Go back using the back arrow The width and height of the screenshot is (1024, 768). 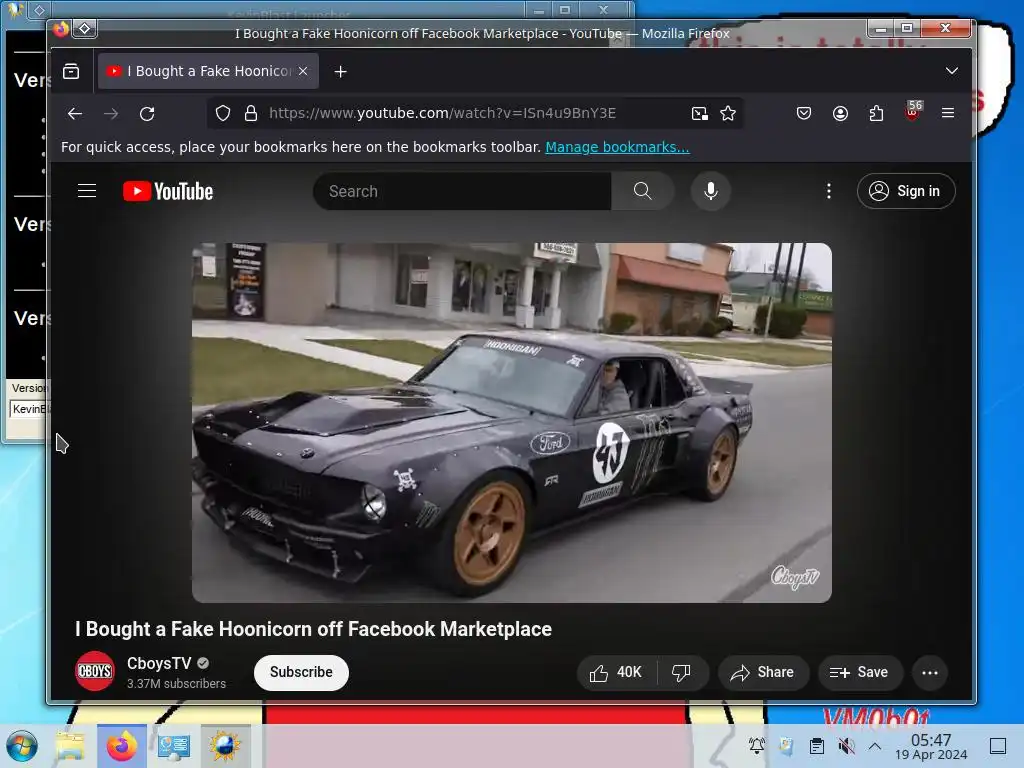(x=75, y=114)
